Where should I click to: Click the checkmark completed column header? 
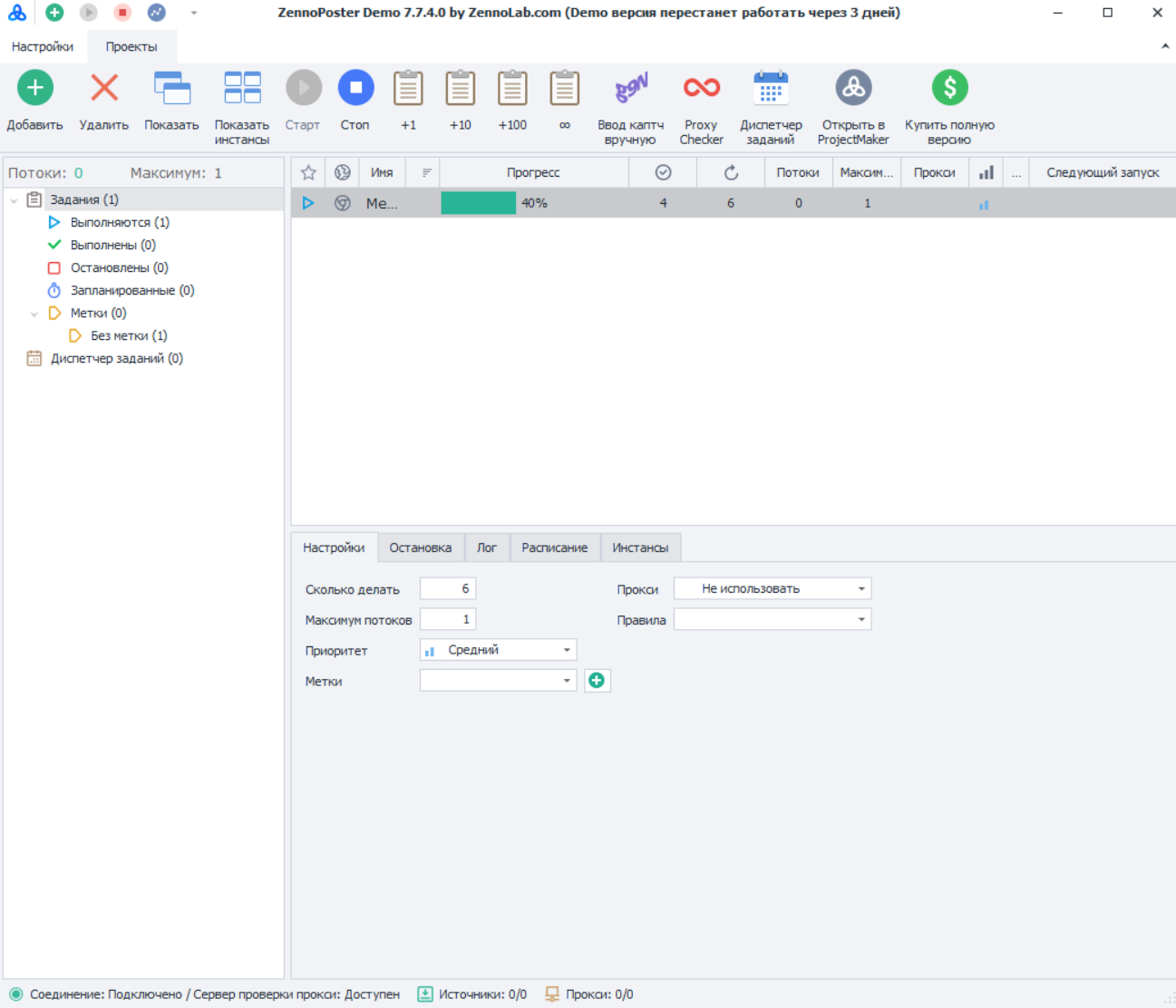coord(663,172)
